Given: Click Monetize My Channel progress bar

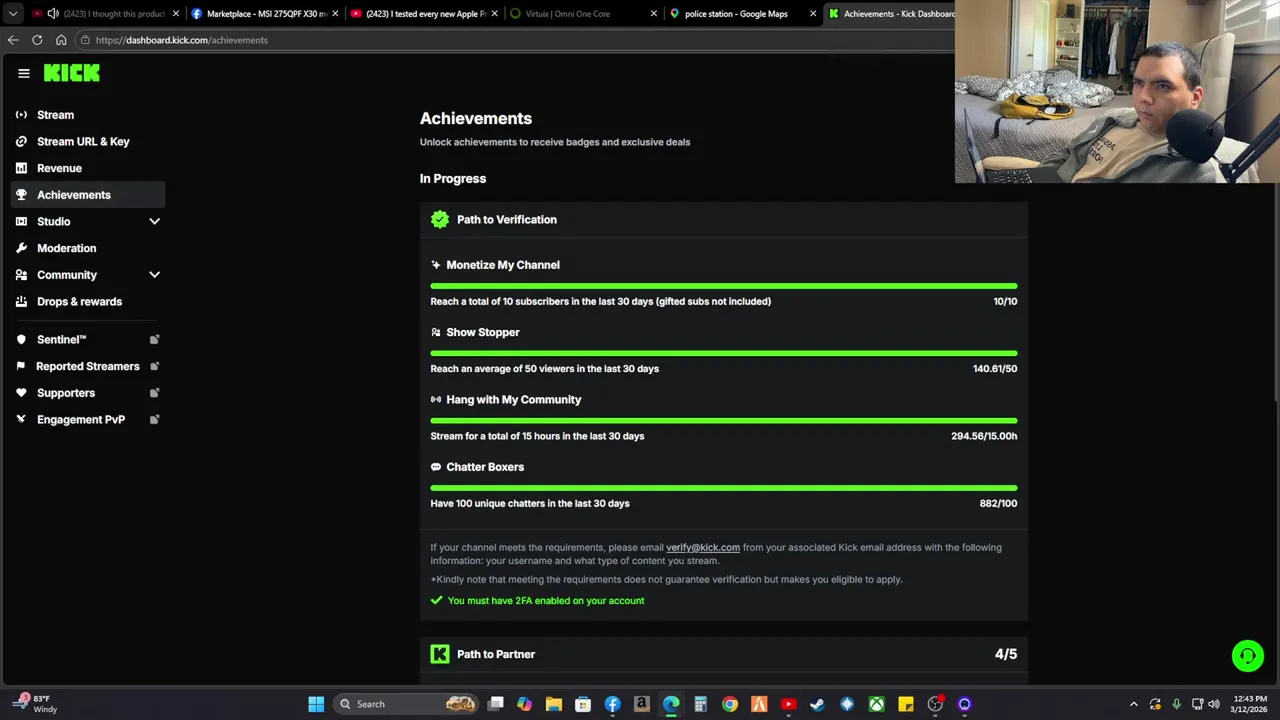Looking at the screenshot, I should click(x=724, y=286).
